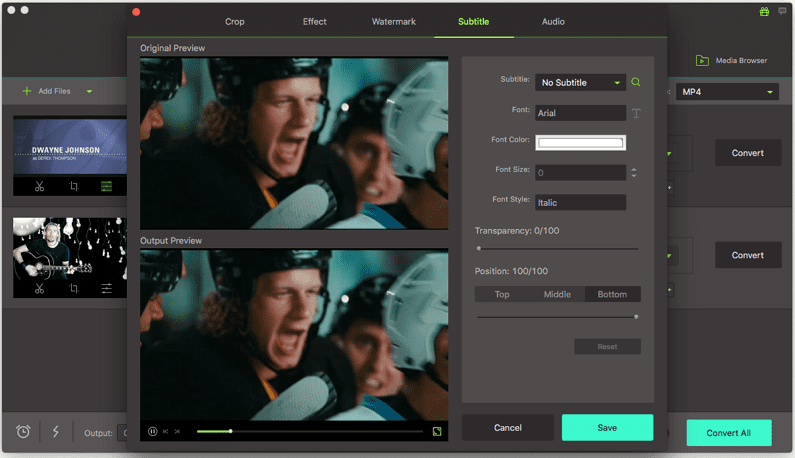Viewport: 795px width, 458px height.
Task: Set subtitle position to Middle
Action: click(557, 294)
